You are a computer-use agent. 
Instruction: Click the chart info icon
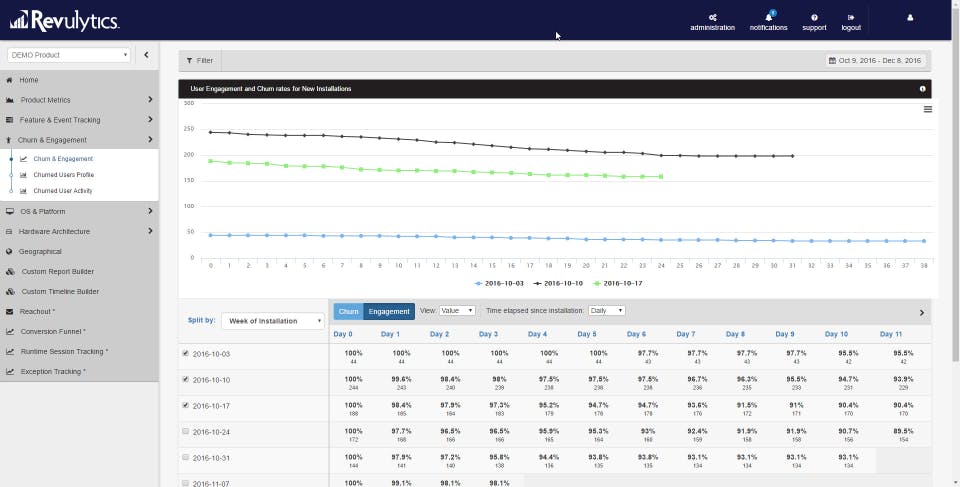[923, 89]
